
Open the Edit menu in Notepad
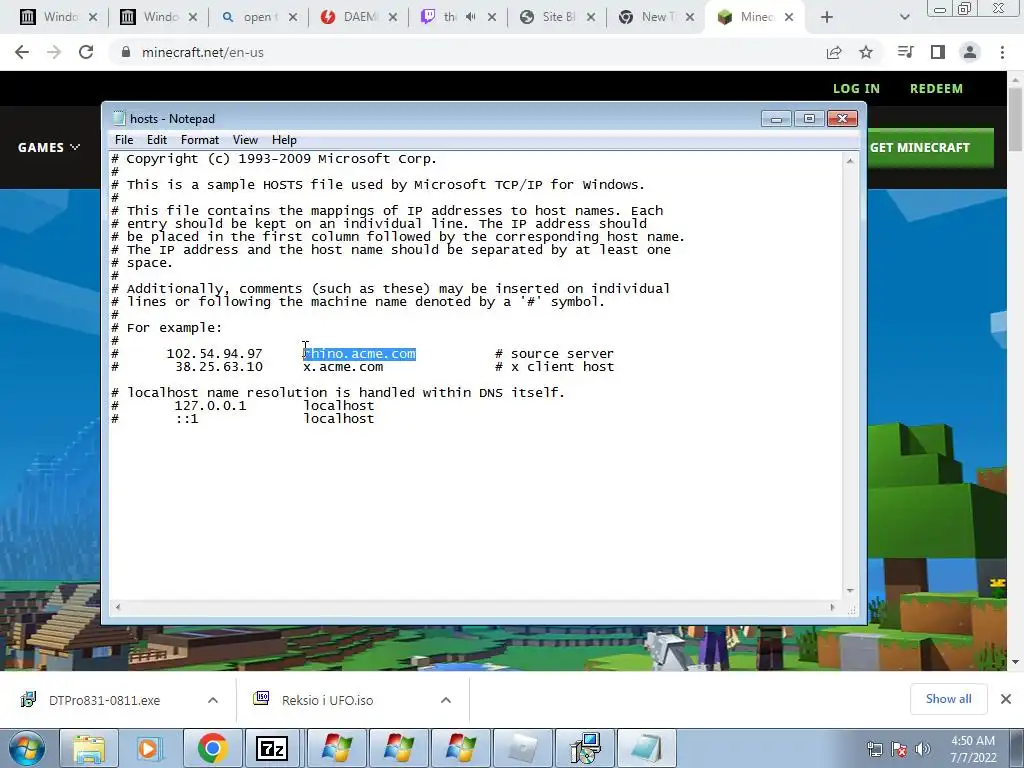click(157, 140)
